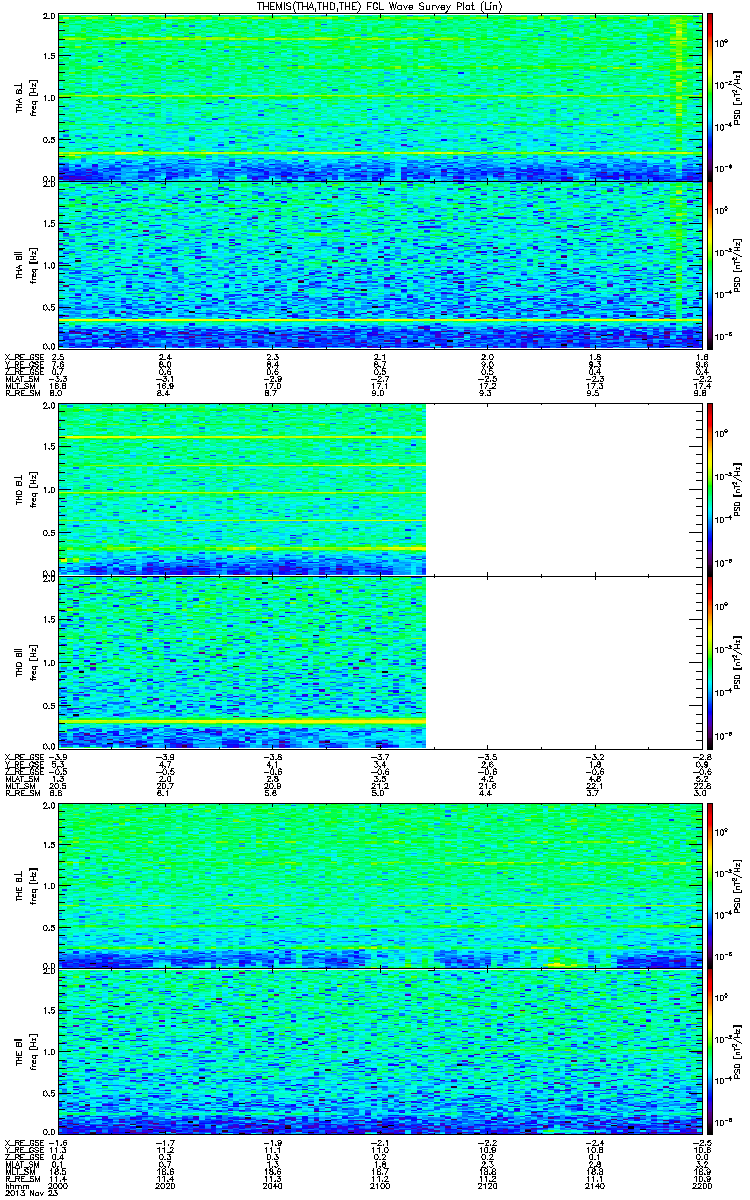The height and width of the screenshot is (1200, 750).
Task: Click the 'THA B⊥ freq [Hz]' axis label
Action: click(x=25, y=99)
